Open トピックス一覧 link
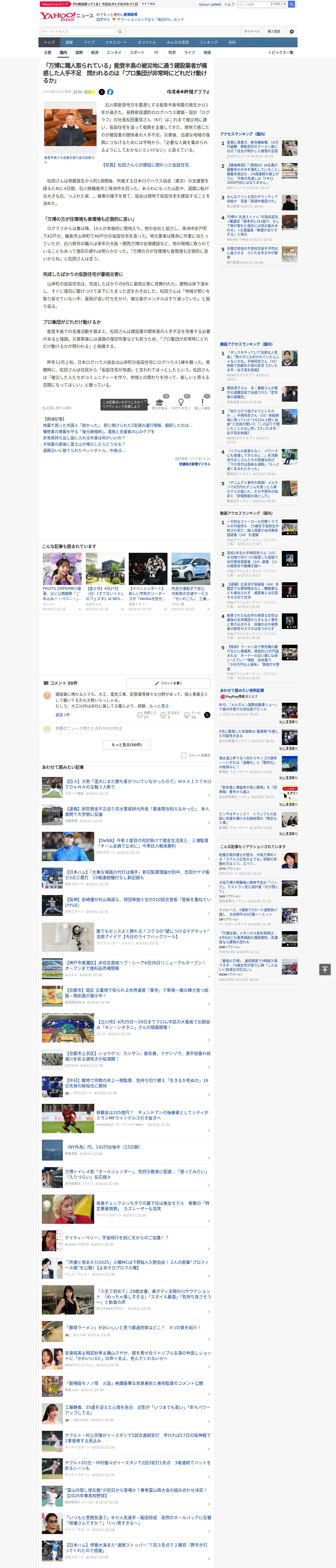336x1568 pixels. pyautogui.click(x=281, y=52)
